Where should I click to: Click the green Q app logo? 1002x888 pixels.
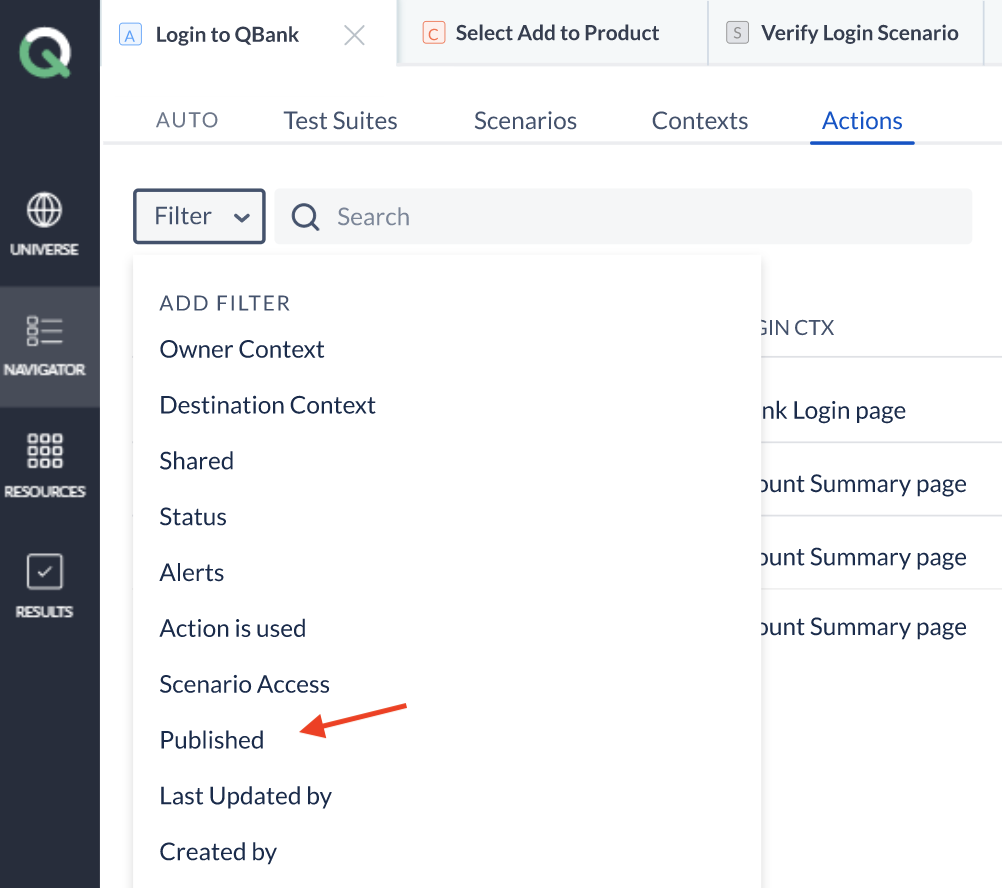(x=45, y=52)
